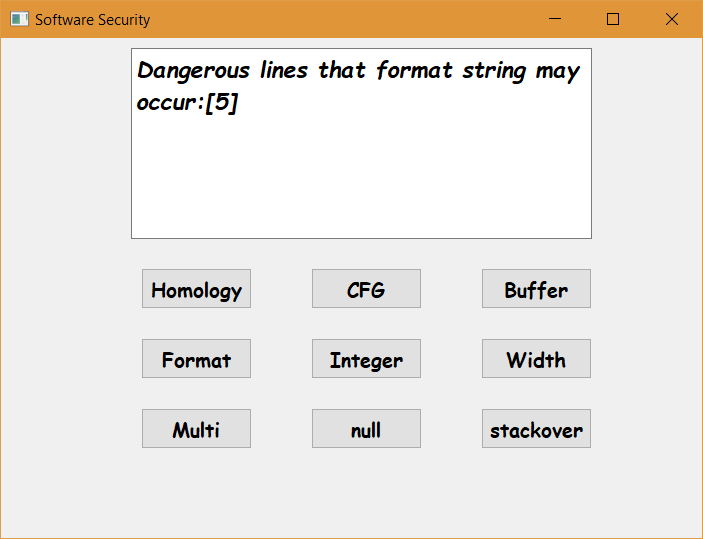Click the Software Security title text
Image resolution: width=703 pixels, height=539 pixels.
92,20
